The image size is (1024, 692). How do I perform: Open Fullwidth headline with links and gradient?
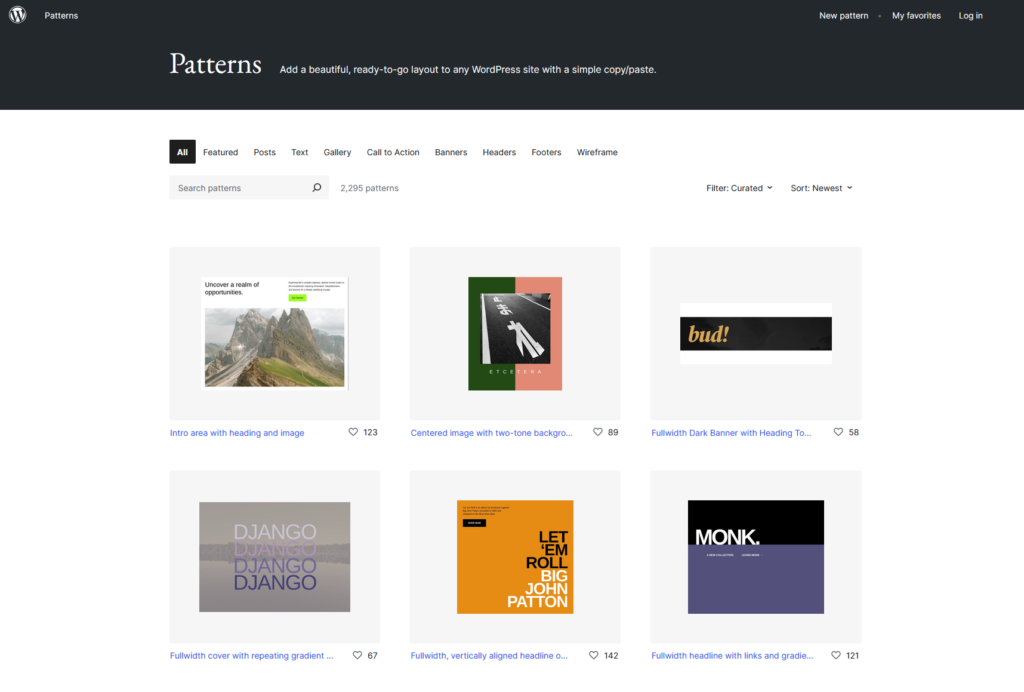coord(732,655)
